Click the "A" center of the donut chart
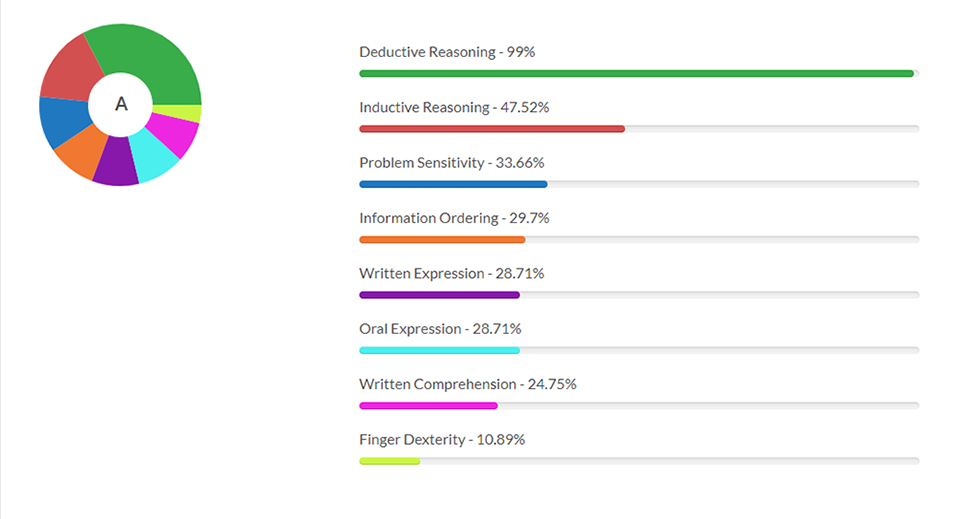959x519 pixels. coord(121,104)
